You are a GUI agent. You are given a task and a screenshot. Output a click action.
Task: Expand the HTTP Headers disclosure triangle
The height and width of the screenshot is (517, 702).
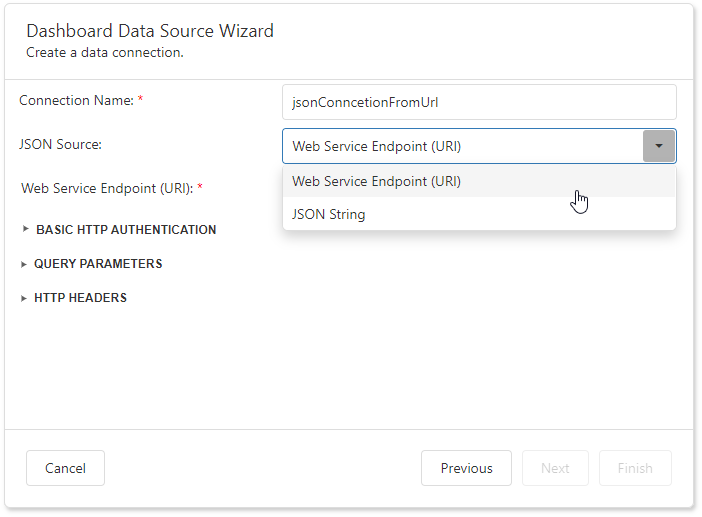pyautogui.click(x=25, y=298)
